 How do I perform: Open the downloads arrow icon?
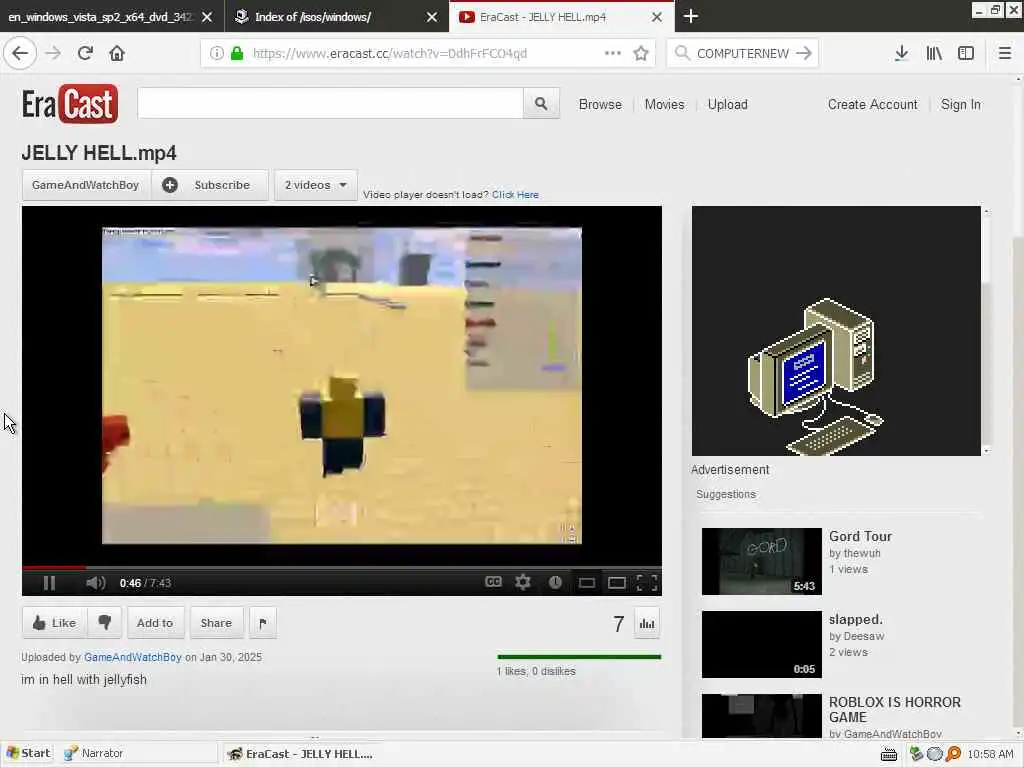click(901, 54)
